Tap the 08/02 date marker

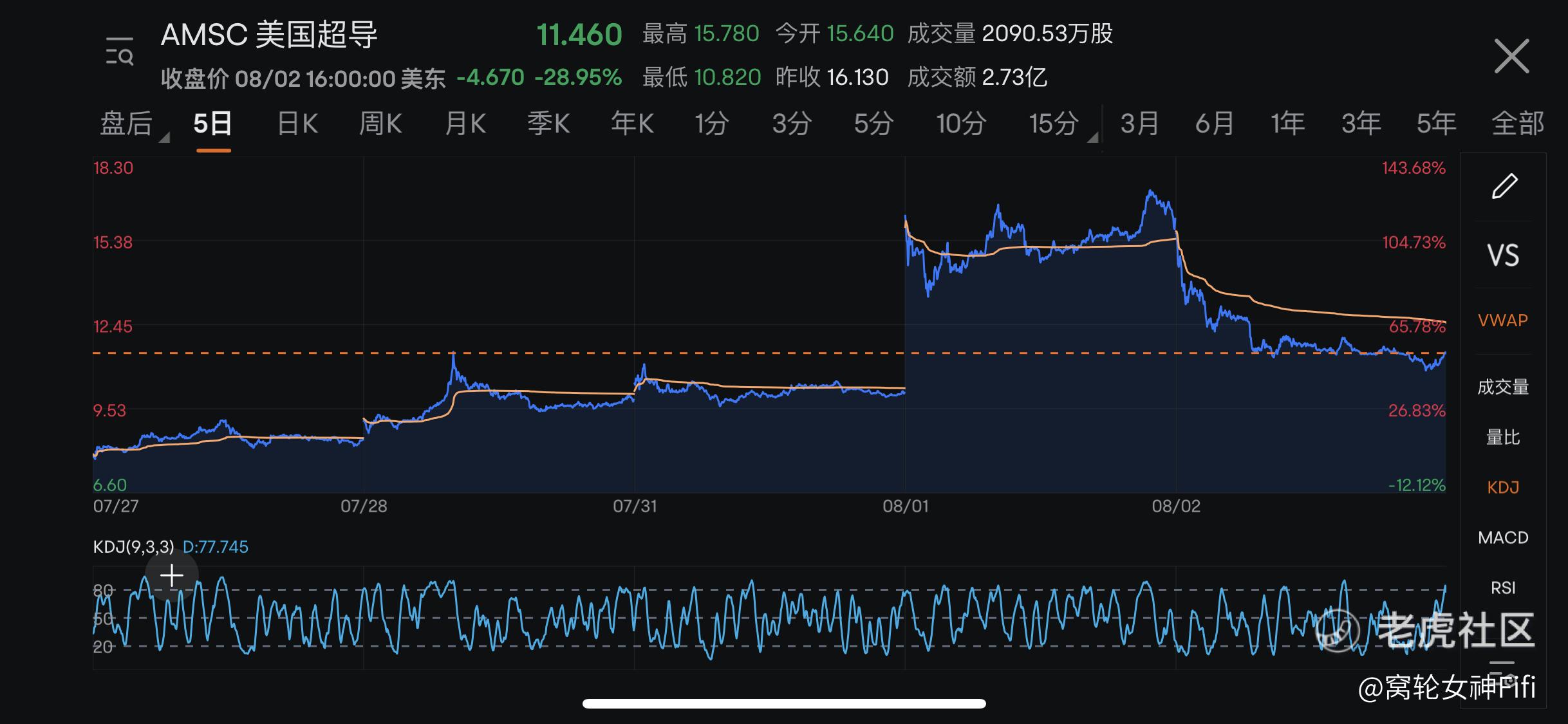1176,506
